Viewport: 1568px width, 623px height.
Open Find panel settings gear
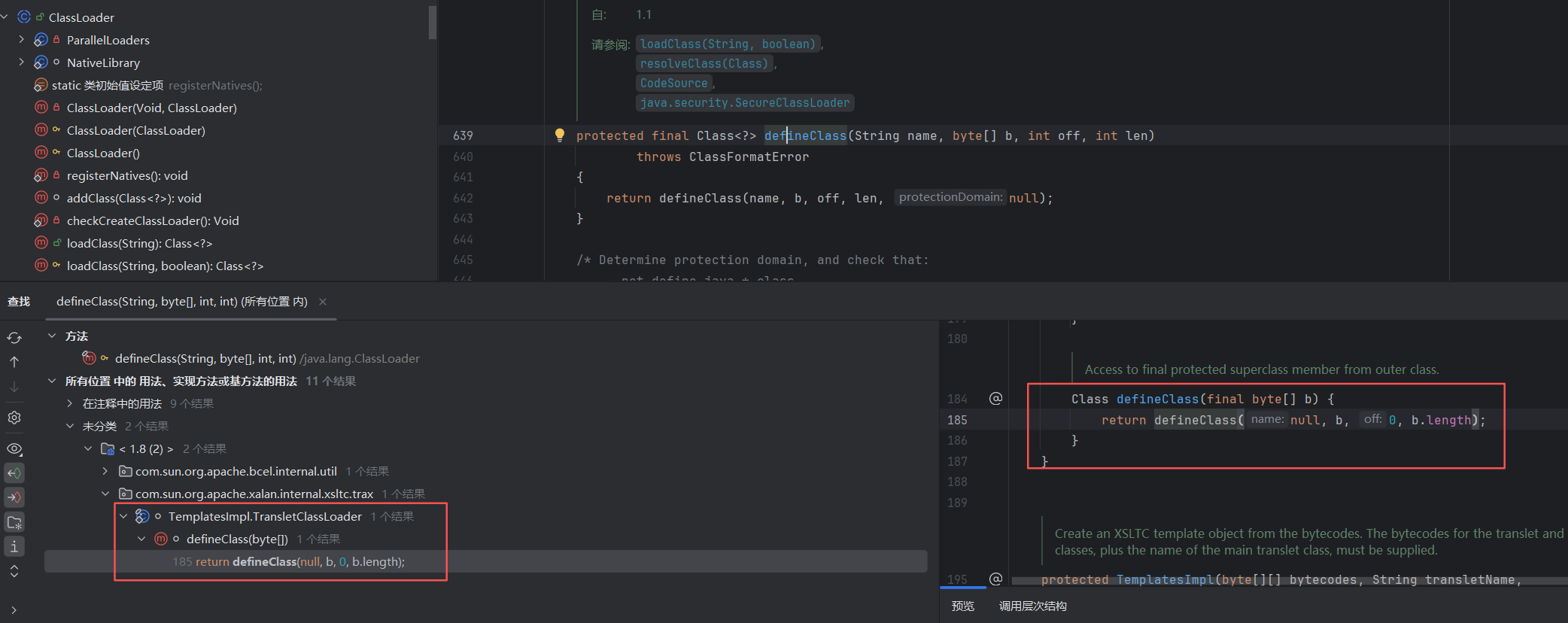pos(14,418)
